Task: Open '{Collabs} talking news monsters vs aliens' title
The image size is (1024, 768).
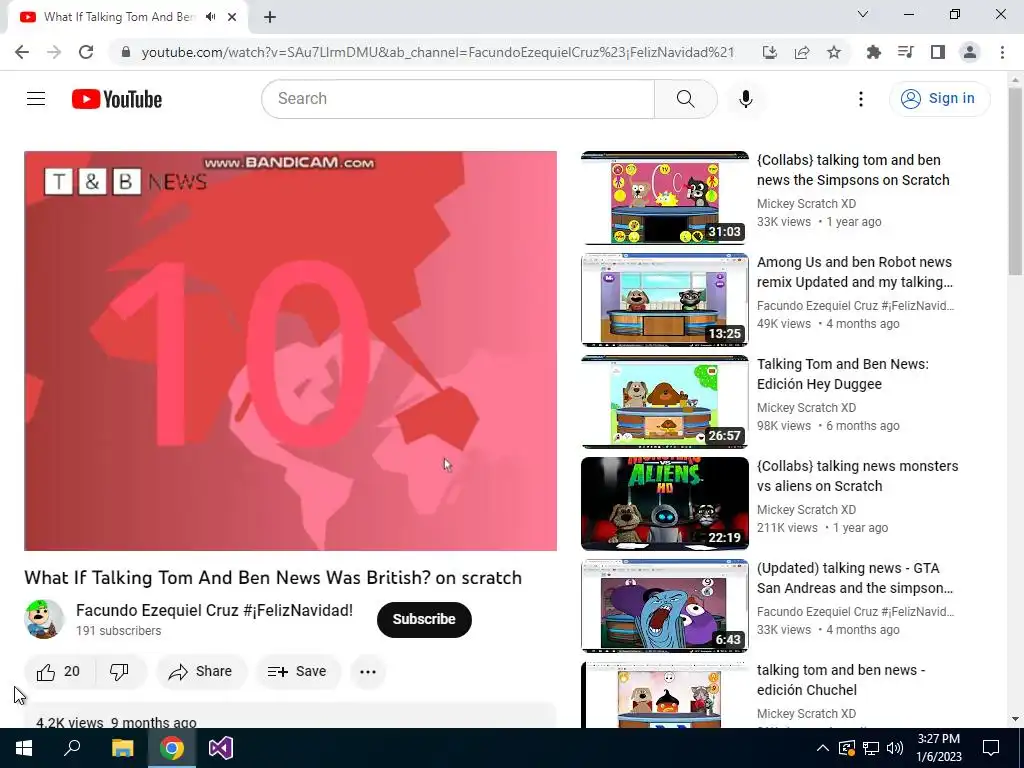Action: click(x=857, y=475)
